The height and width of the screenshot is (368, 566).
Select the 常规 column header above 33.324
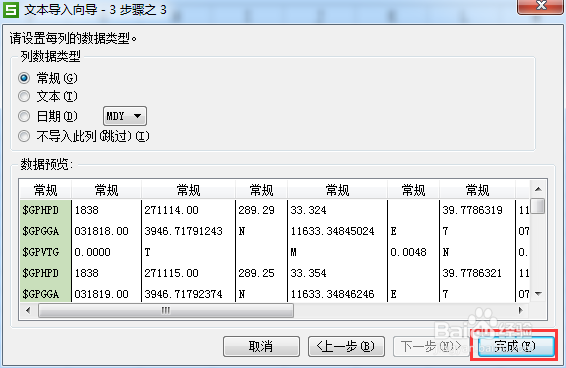pyautogui.click(x=337, y=190)
